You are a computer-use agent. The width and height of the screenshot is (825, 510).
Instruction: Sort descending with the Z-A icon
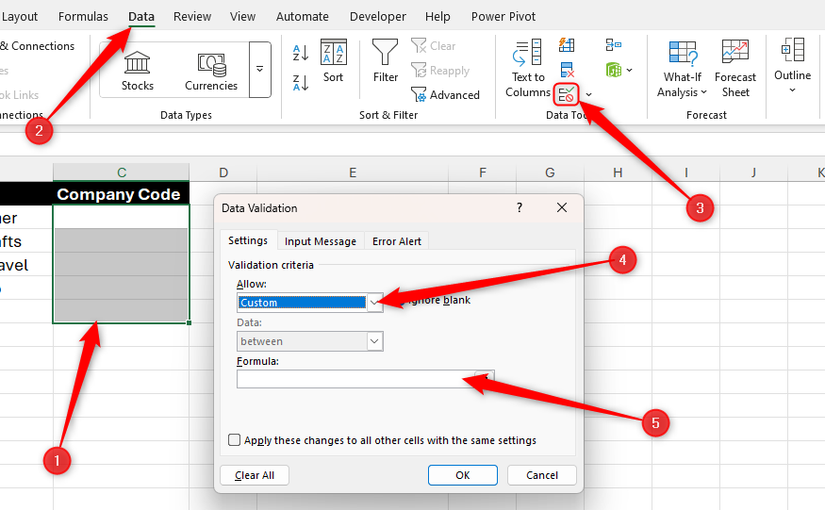coord(300,83)
